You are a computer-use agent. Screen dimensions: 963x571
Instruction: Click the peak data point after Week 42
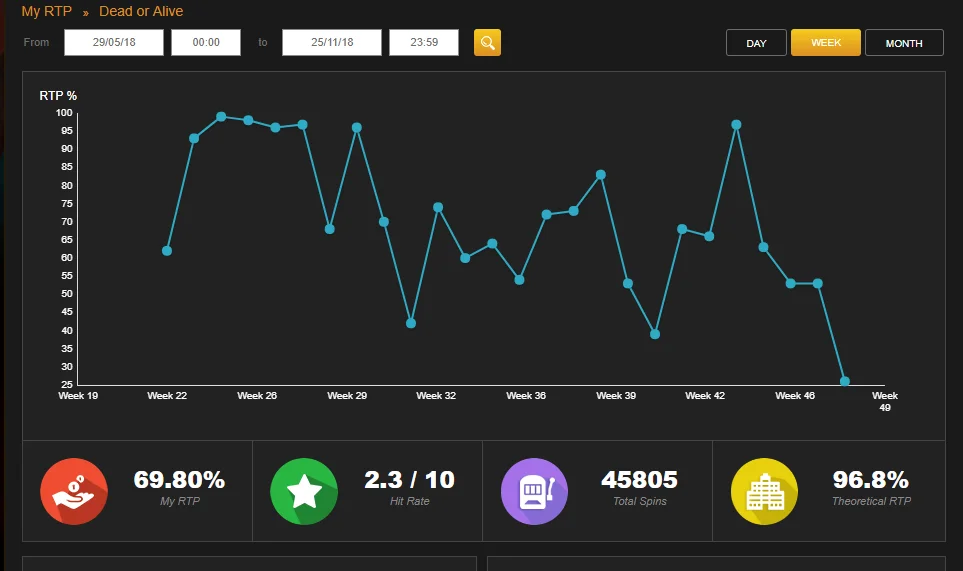(736, 125)
